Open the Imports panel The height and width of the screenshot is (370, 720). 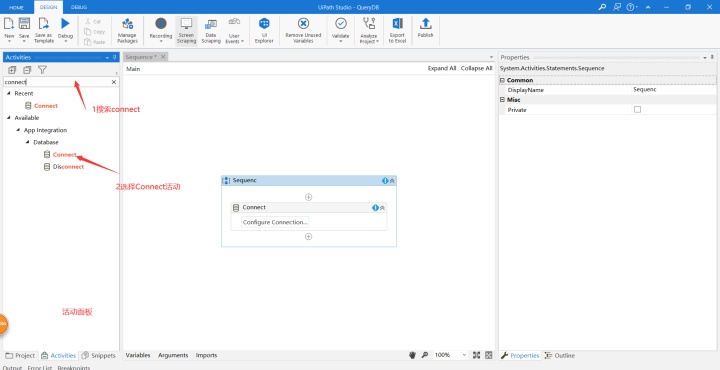(206, 355)
